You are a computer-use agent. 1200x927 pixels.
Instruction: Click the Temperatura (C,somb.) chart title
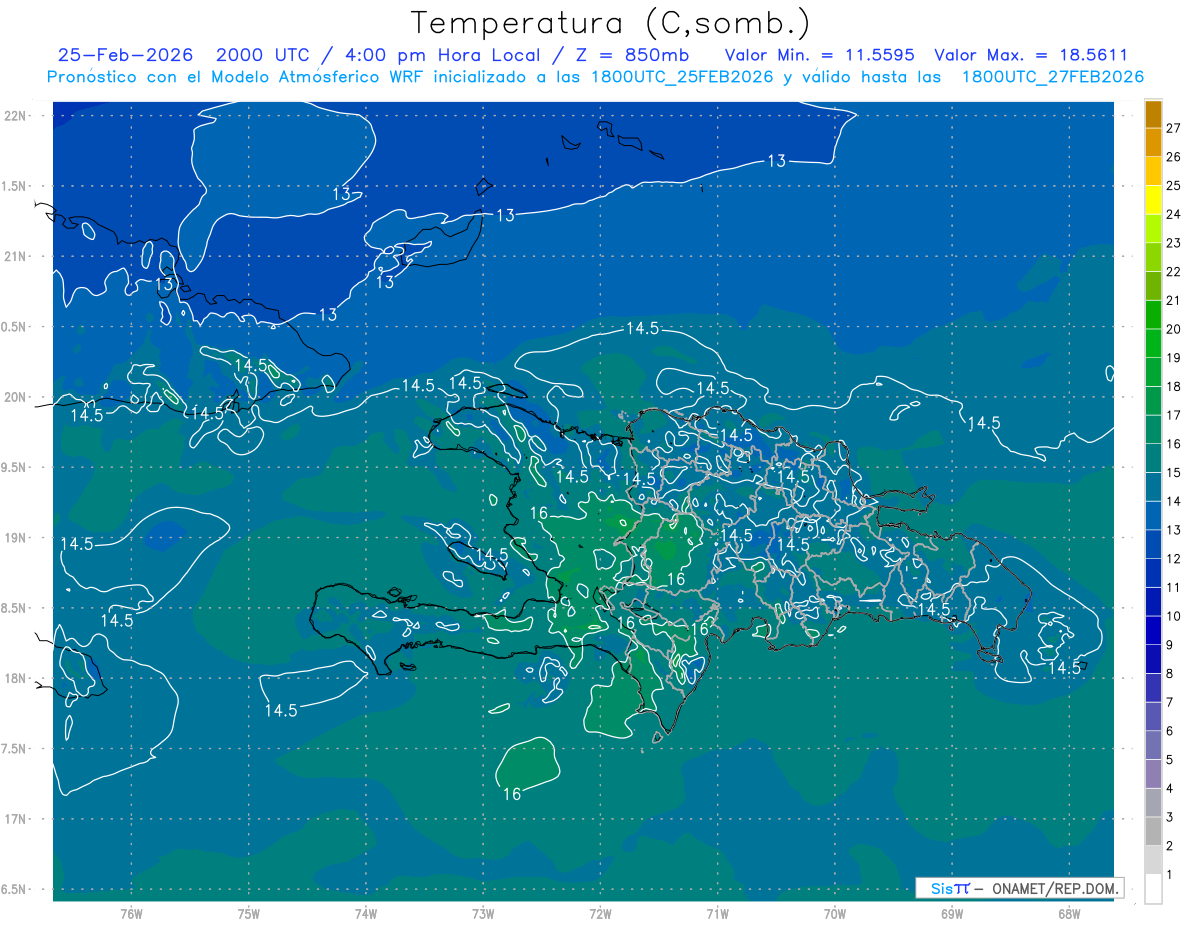610,23
